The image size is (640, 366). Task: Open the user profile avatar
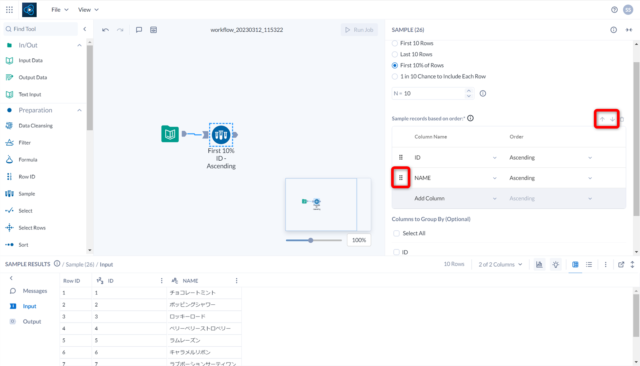pos(628,10)
